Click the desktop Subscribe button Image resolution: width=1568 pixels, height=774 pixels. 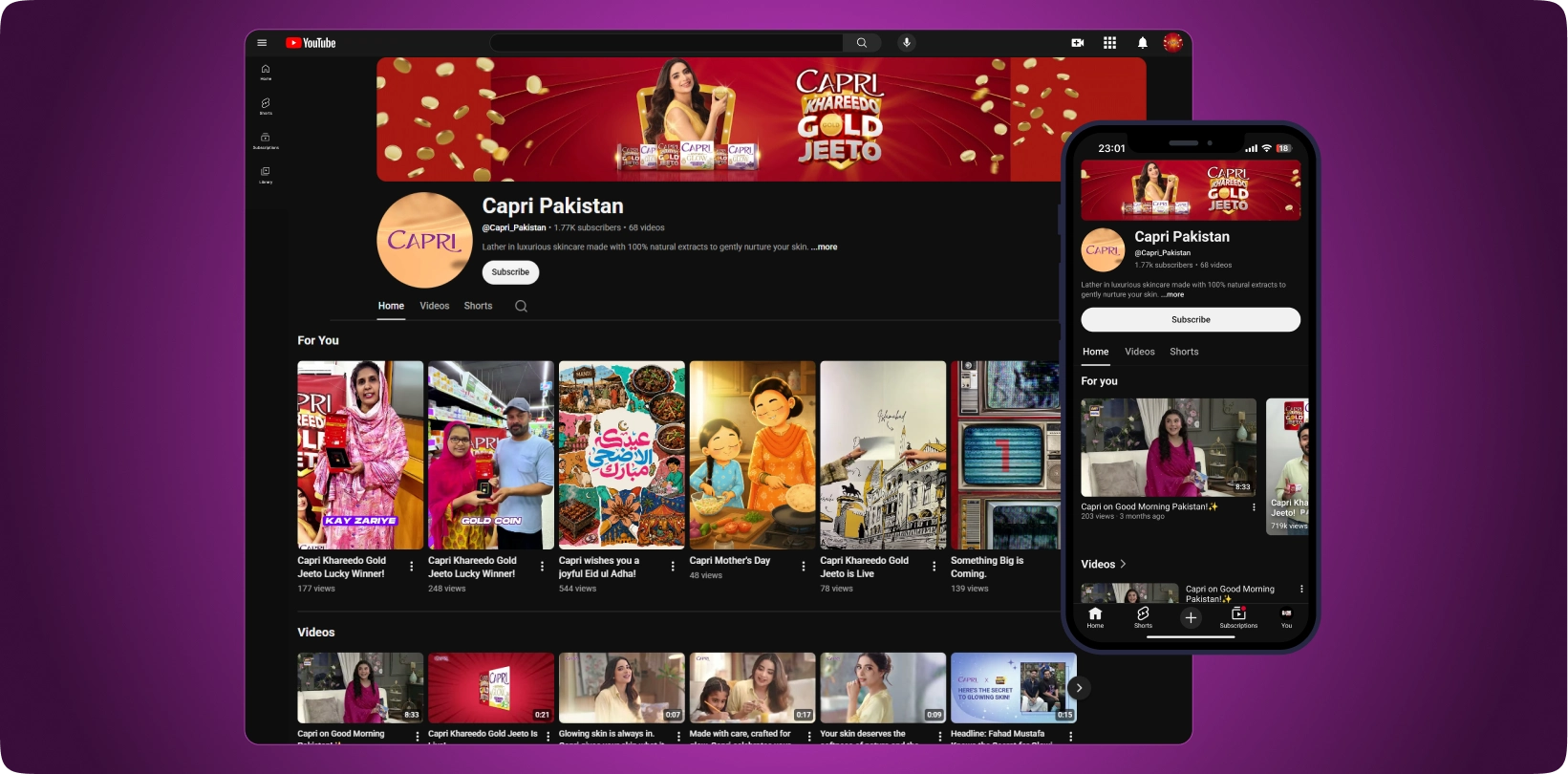click(510, 272)
